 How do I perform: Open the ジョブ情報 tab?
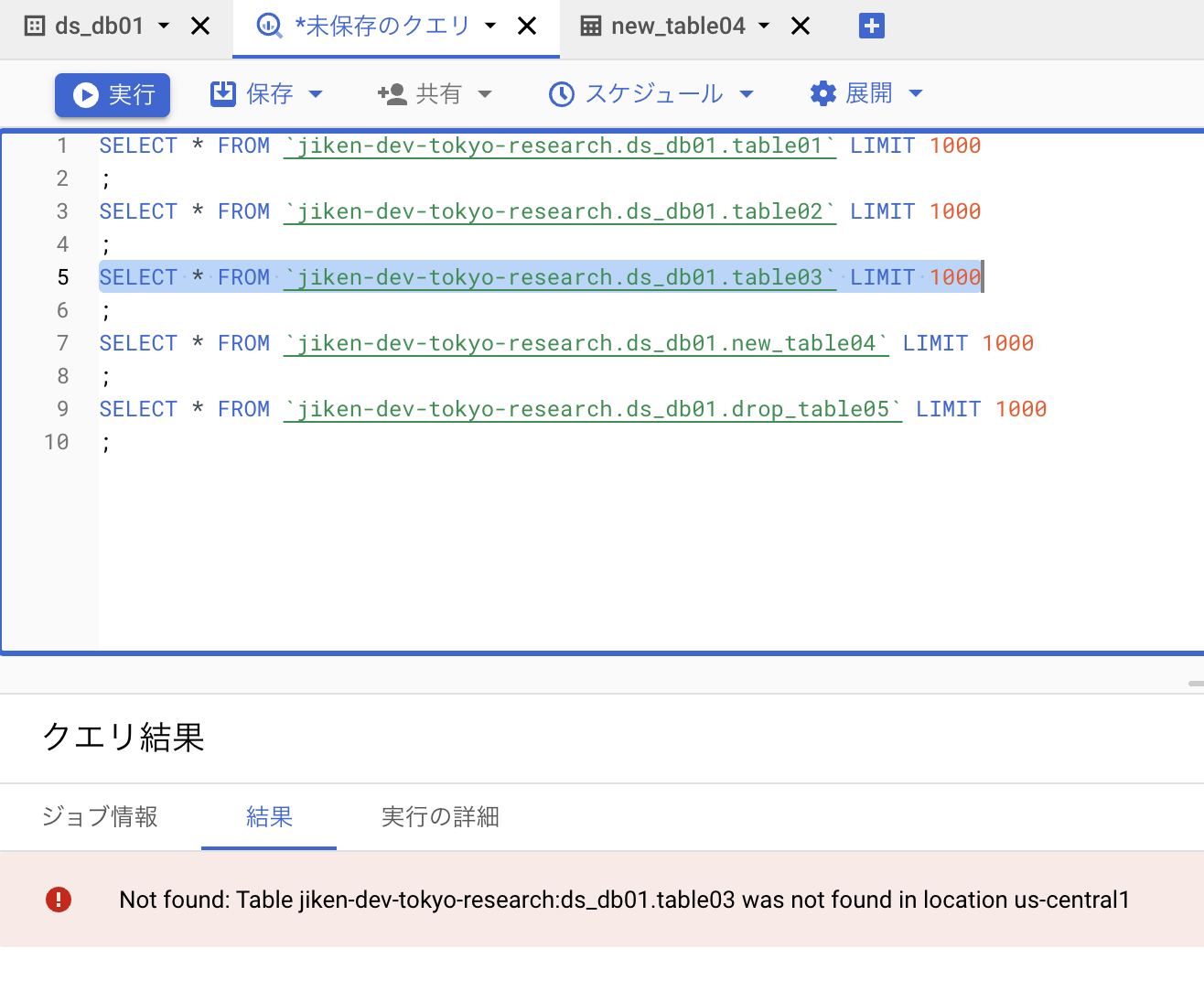101,816
